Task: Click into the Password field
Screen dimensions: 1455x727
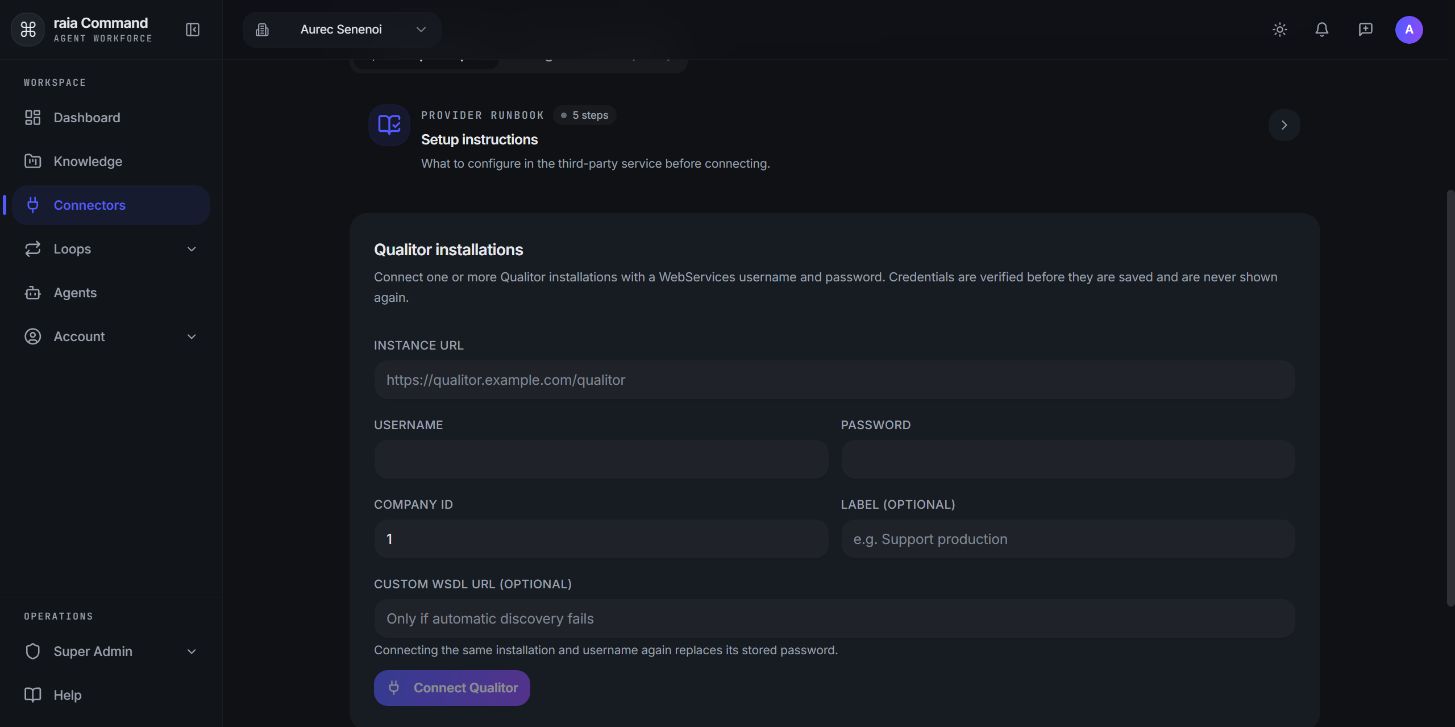Action: click(x=1068, y=460)
